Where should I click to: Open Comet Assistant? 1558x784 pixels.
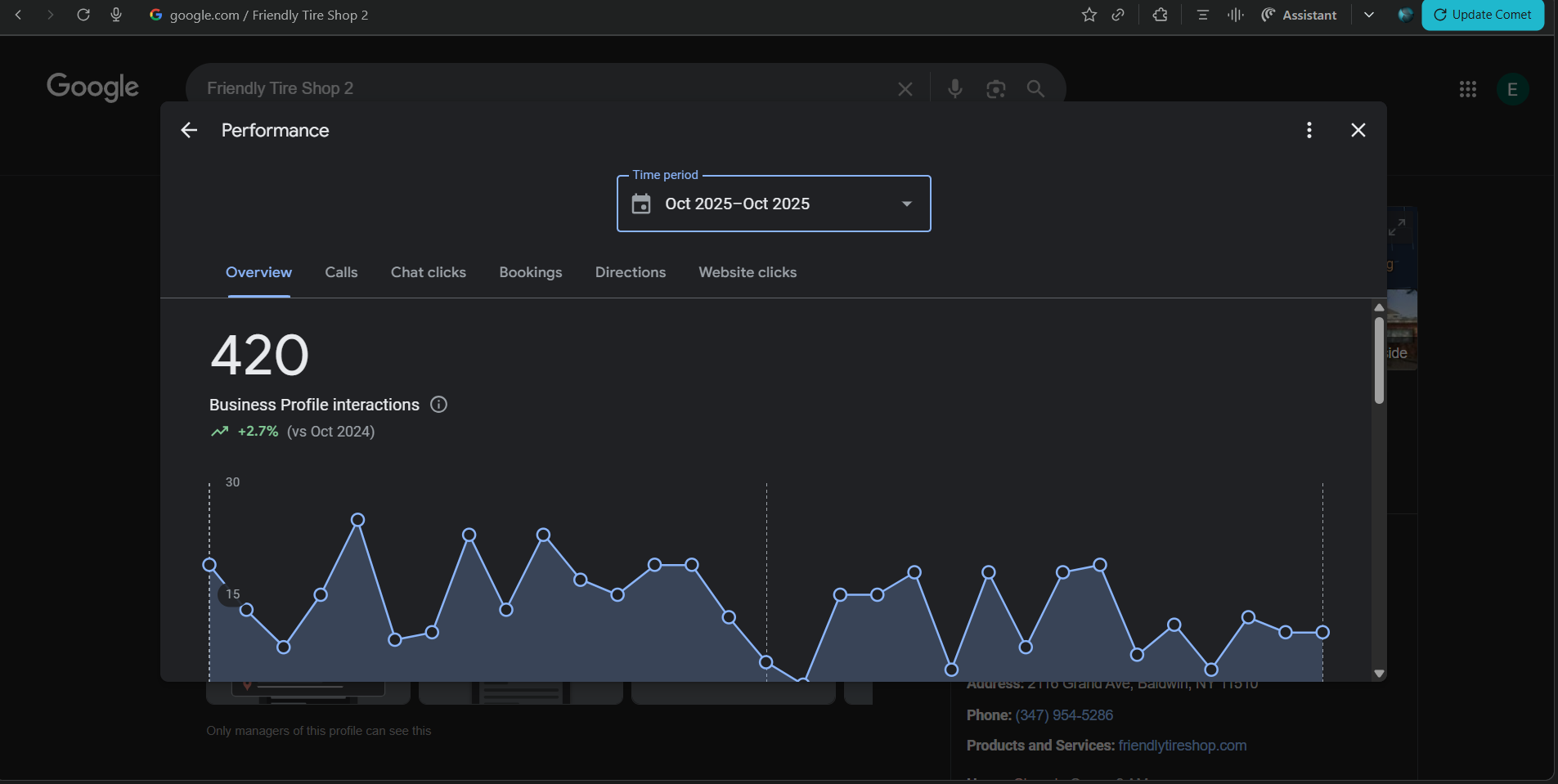pyautogui.click(x=1299, y=15)
